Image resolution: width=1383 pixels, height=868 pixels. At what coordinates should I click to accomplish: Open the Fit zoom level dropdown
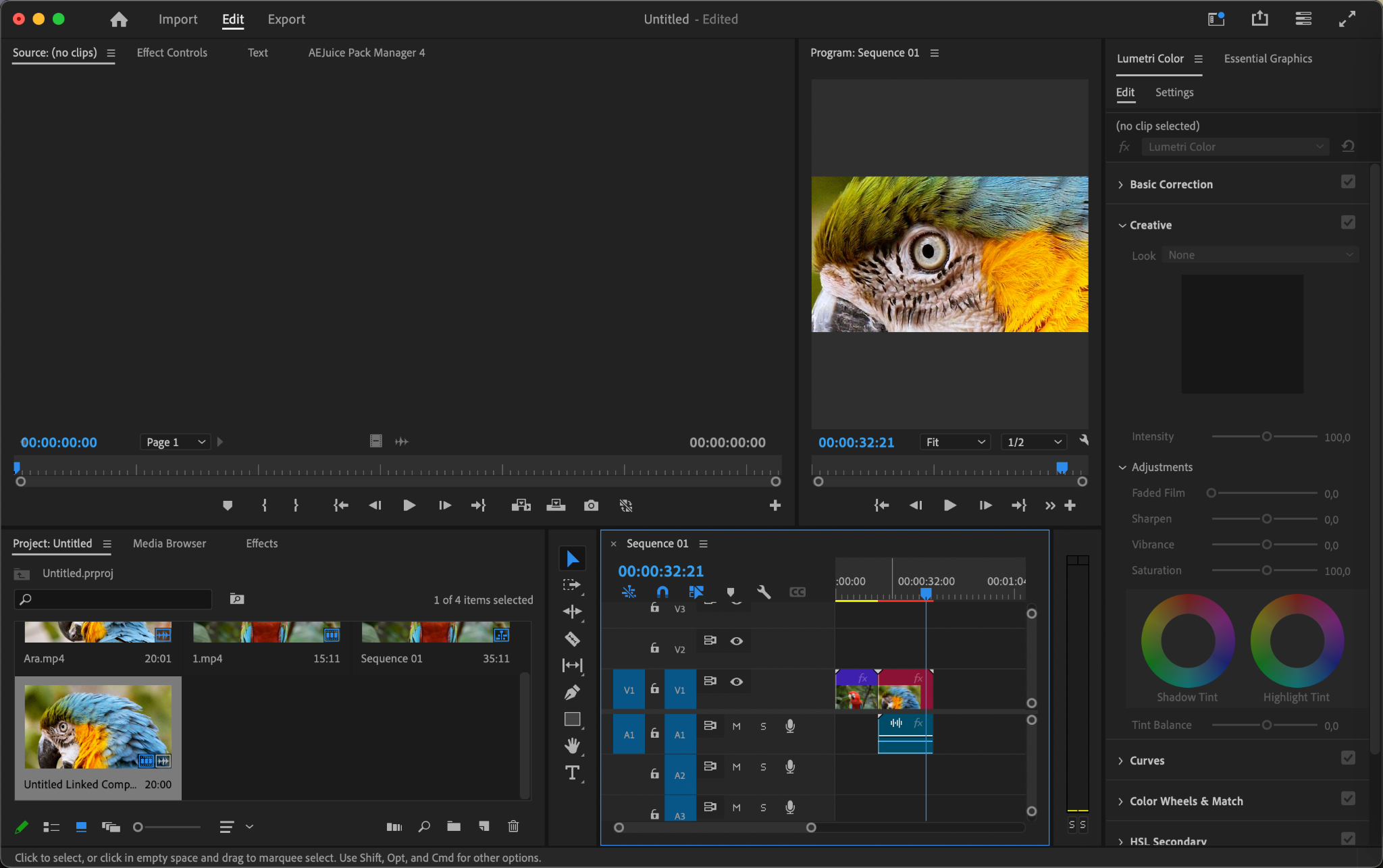click(x=955, y=442)
